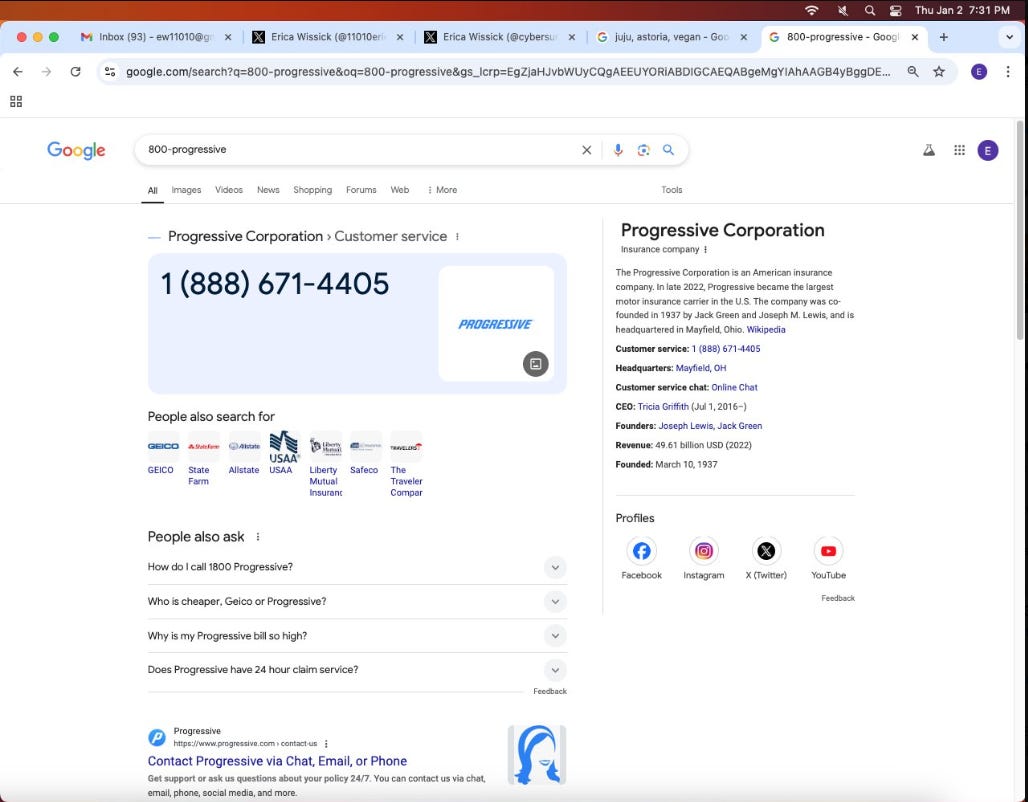Viewport: 1028px width, 802px height.
Task: Click the Google search input field
Action: point(361,150)
